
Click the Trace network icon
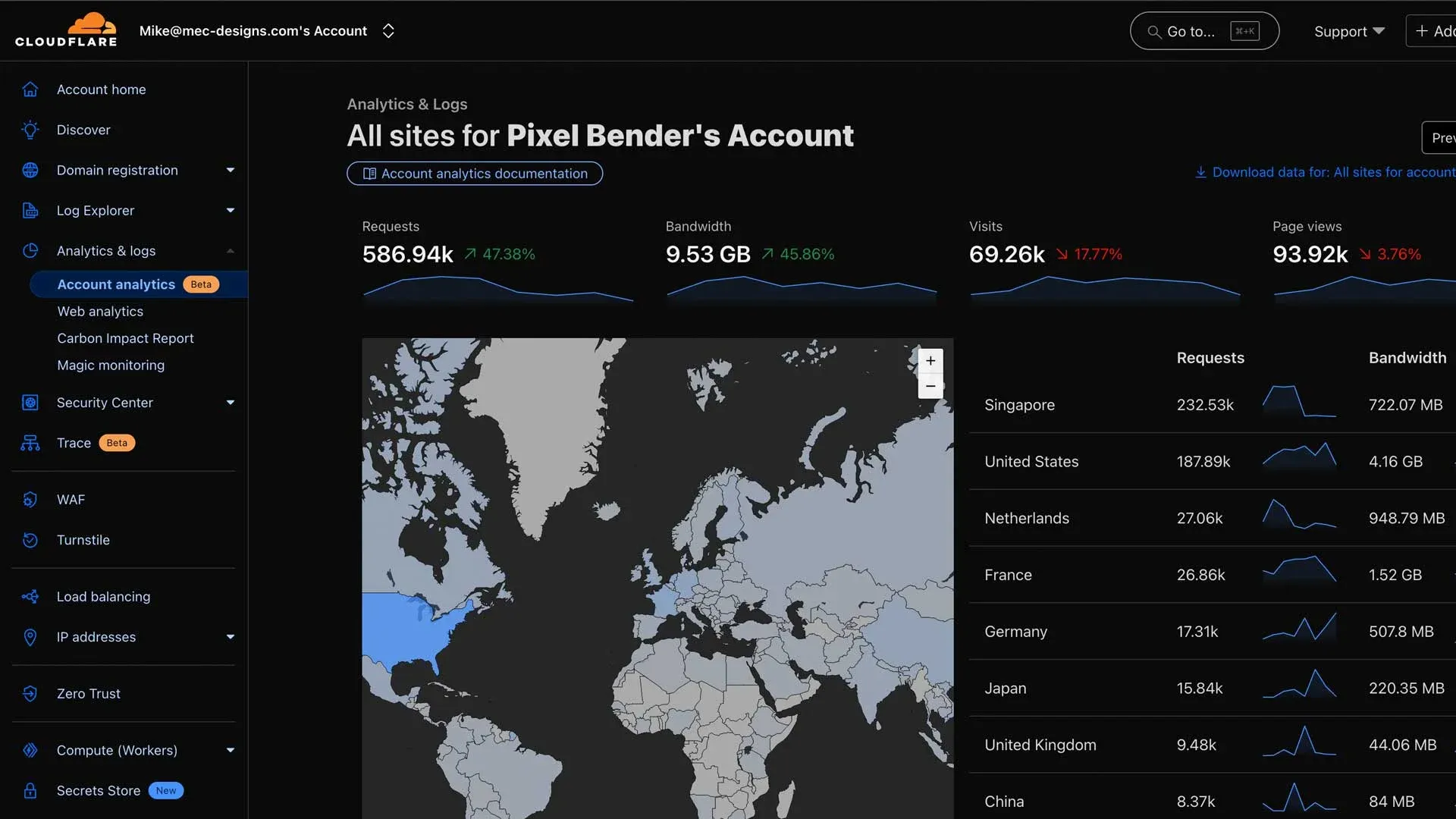[30, 443]
